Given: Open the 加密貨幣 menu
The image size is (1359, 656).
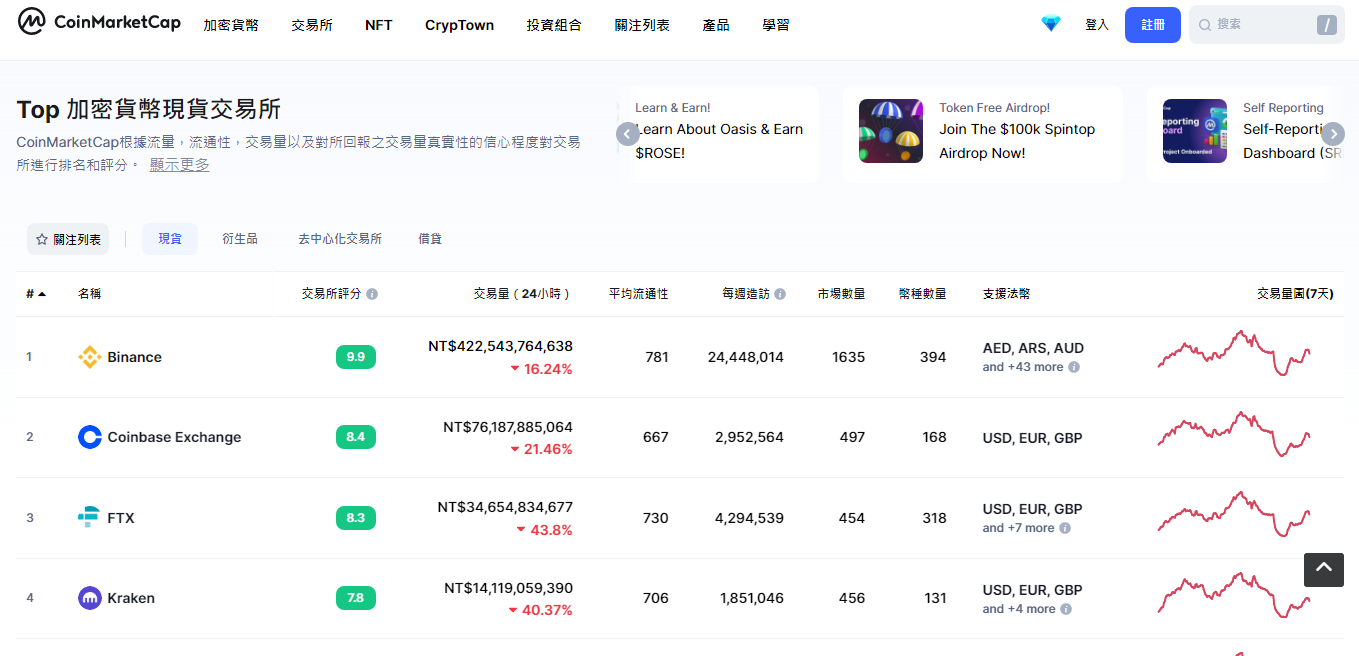Looking at the screenshot, I should [231, 25].
